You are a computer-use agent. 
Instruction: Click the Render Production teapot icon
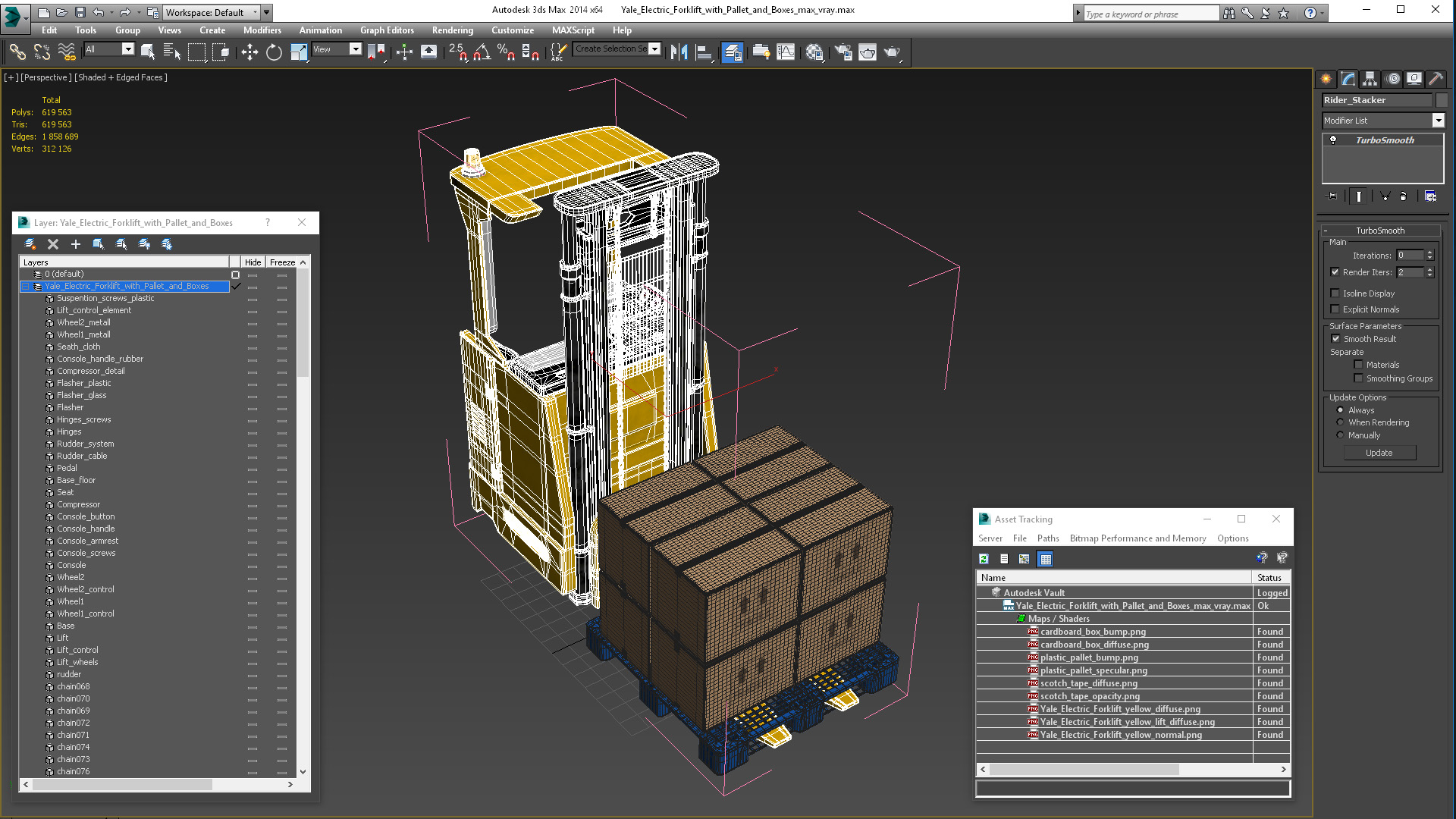pyautogui.click(x=892, y=52)
